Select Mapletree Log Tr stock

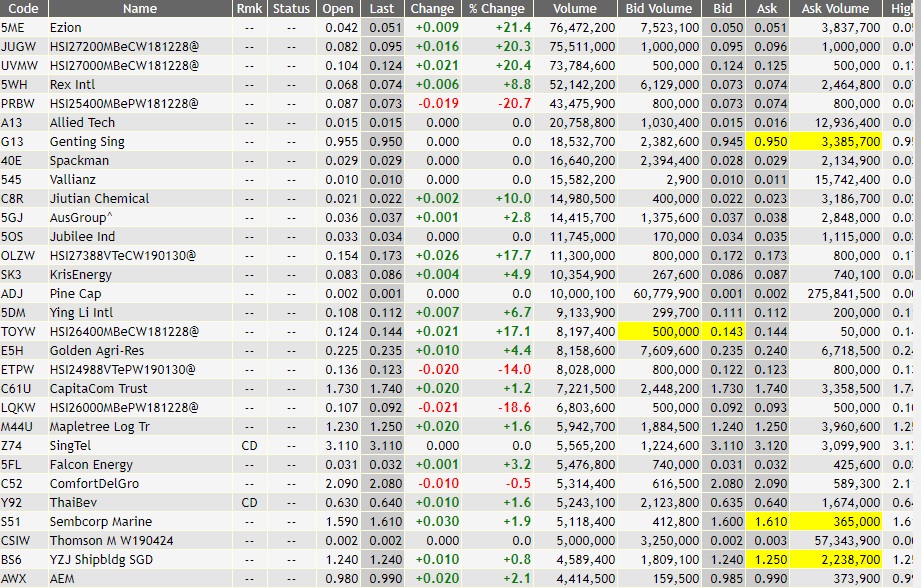[99, 427]
